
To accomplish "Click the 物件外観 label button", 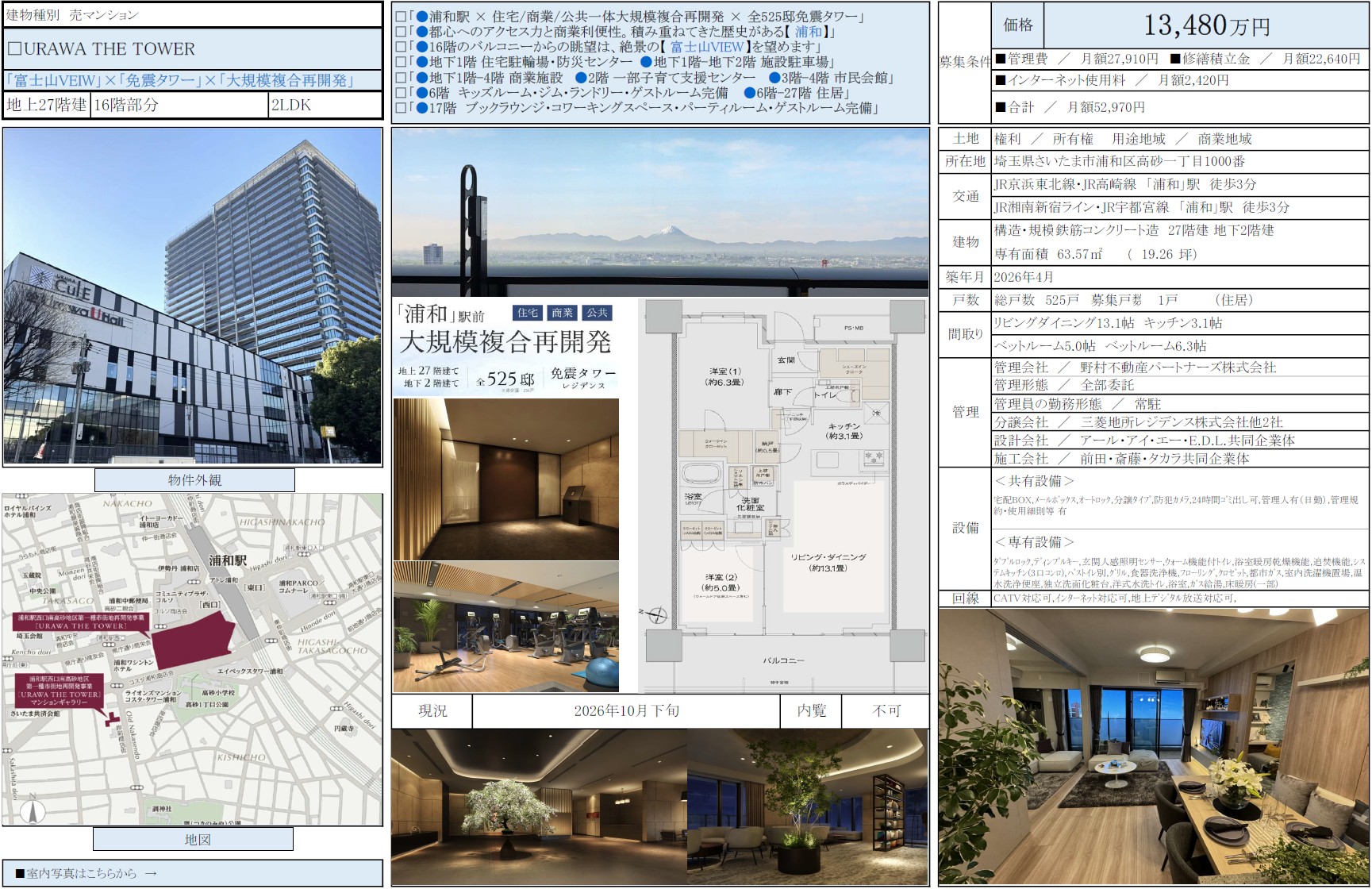I will (194, 480).
